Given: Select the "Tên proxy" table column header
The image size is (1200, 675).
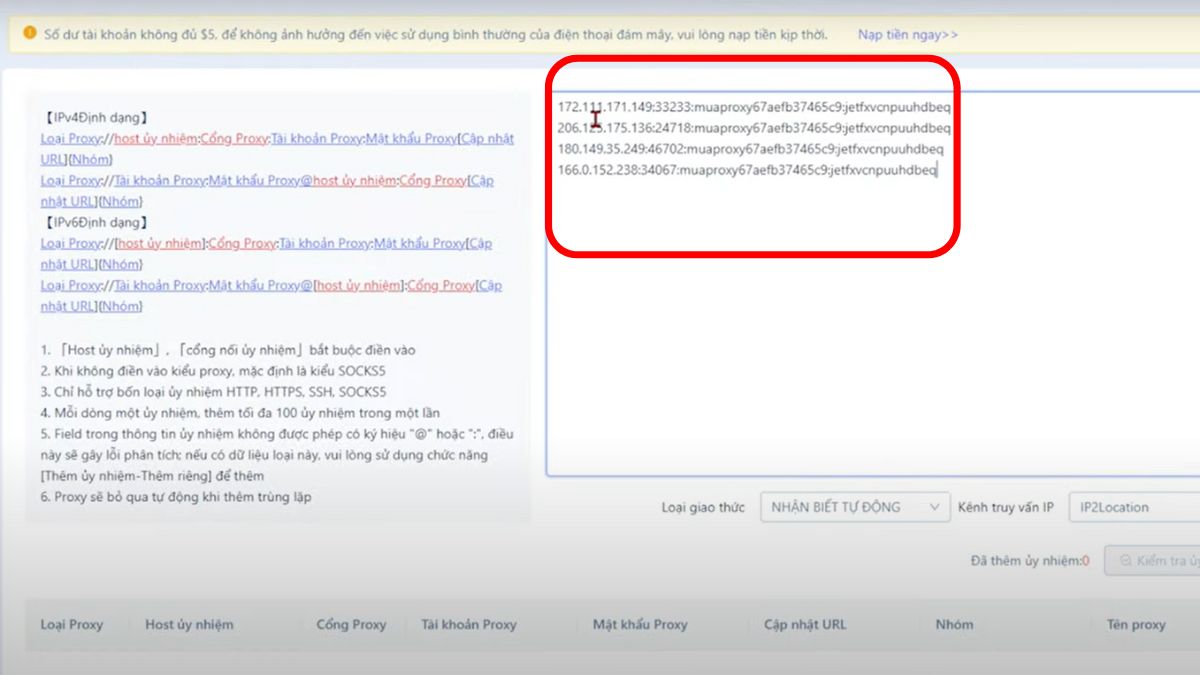Looking at the screenshot, I should pos(1136,624).
